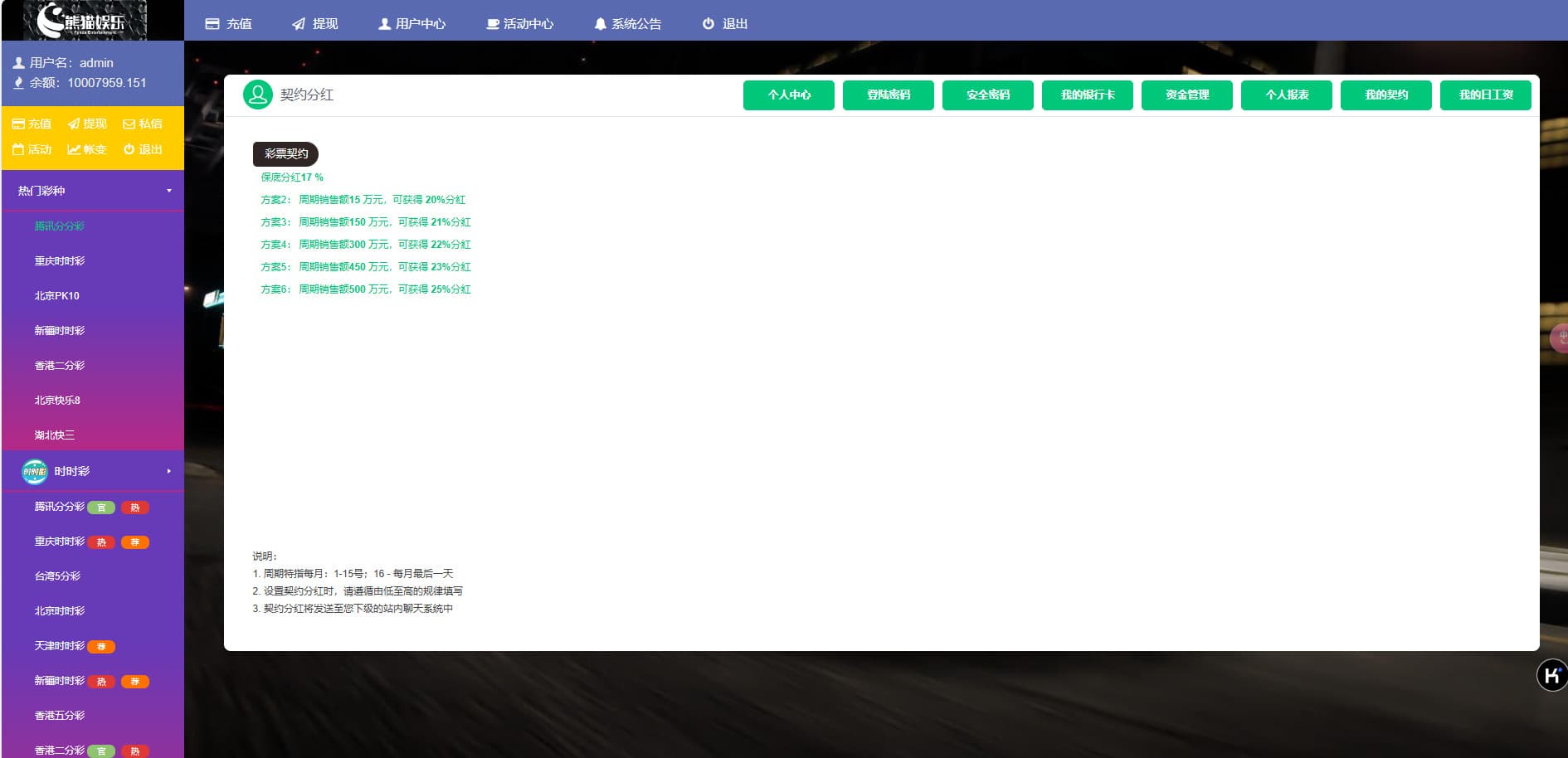The height and width of the screenshot is (758, 1568).
Task: Click the recharge card icon in top navigation
Action: tap(212, 24)
